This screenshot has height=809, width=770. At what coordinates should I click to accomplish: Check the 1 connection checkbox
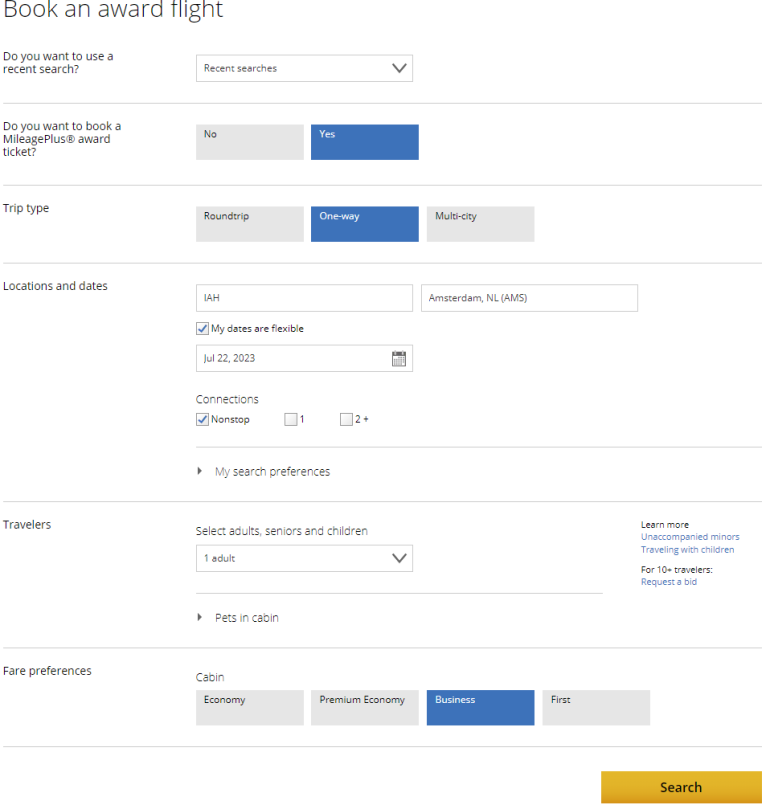point(291,420)
